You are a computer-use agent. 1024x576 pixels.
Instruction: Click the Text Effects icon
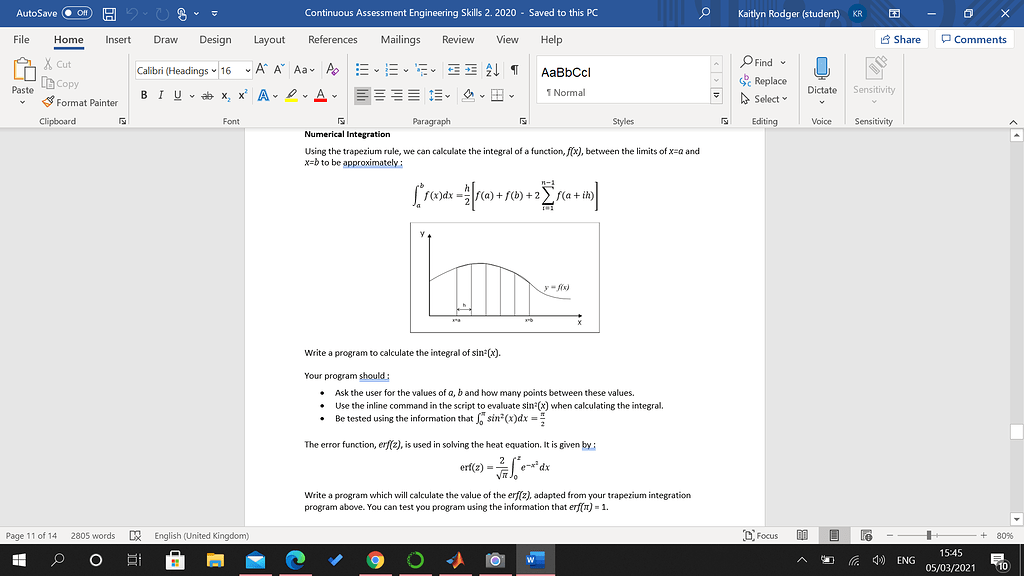(x=263, y=95)
